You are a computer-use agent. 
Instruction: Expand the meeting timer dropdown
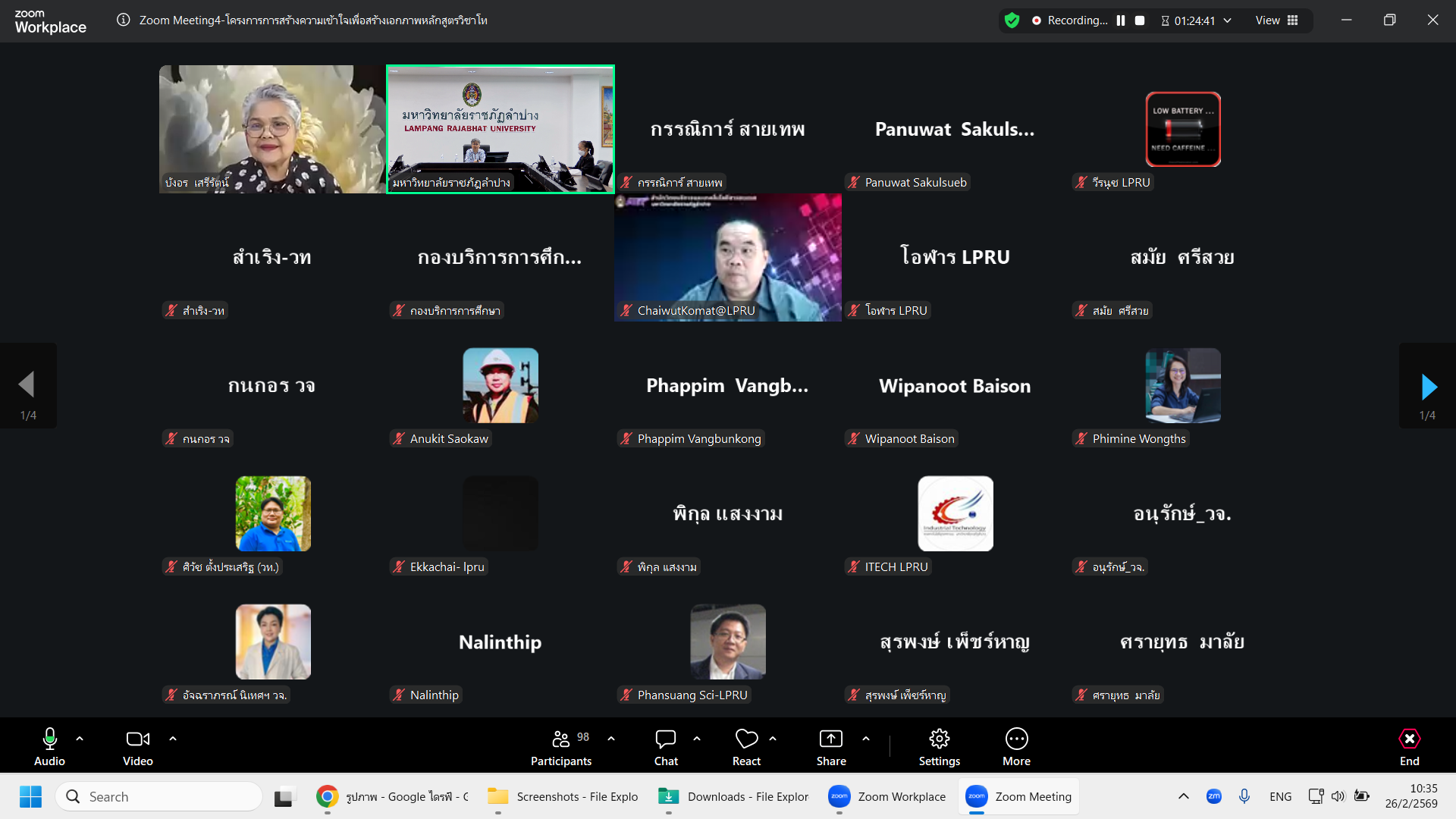[1228, 20]
